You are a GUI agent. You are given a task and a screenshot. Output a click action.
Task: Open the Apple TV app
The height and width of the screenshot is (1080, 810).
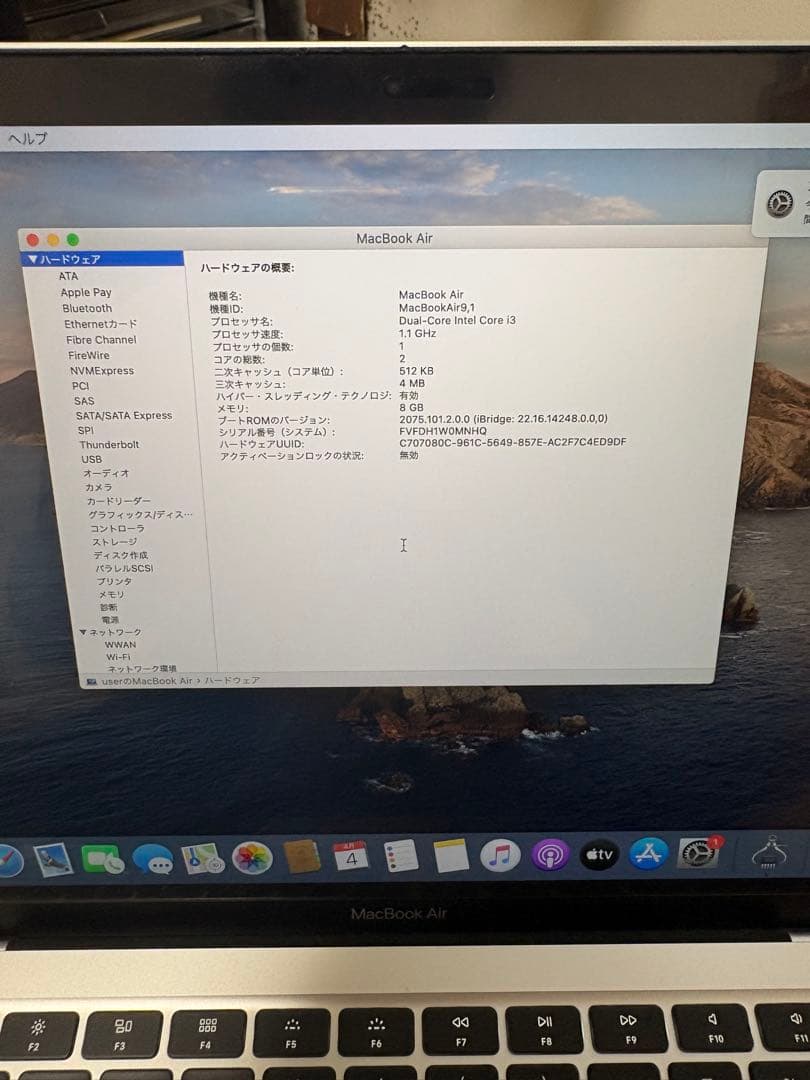click(x=599, y=854)
